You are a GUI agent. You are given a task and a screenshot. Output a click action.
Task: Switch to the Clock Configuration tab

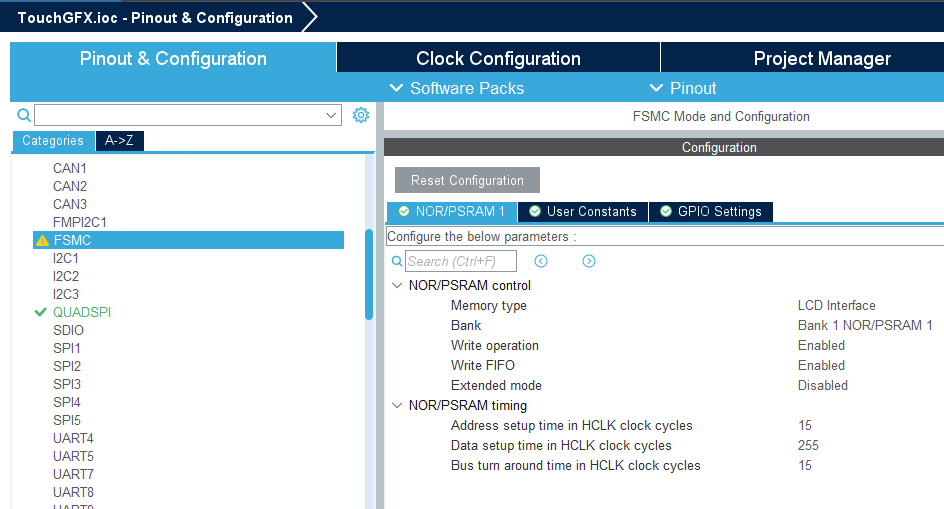(x=498, y=58)
